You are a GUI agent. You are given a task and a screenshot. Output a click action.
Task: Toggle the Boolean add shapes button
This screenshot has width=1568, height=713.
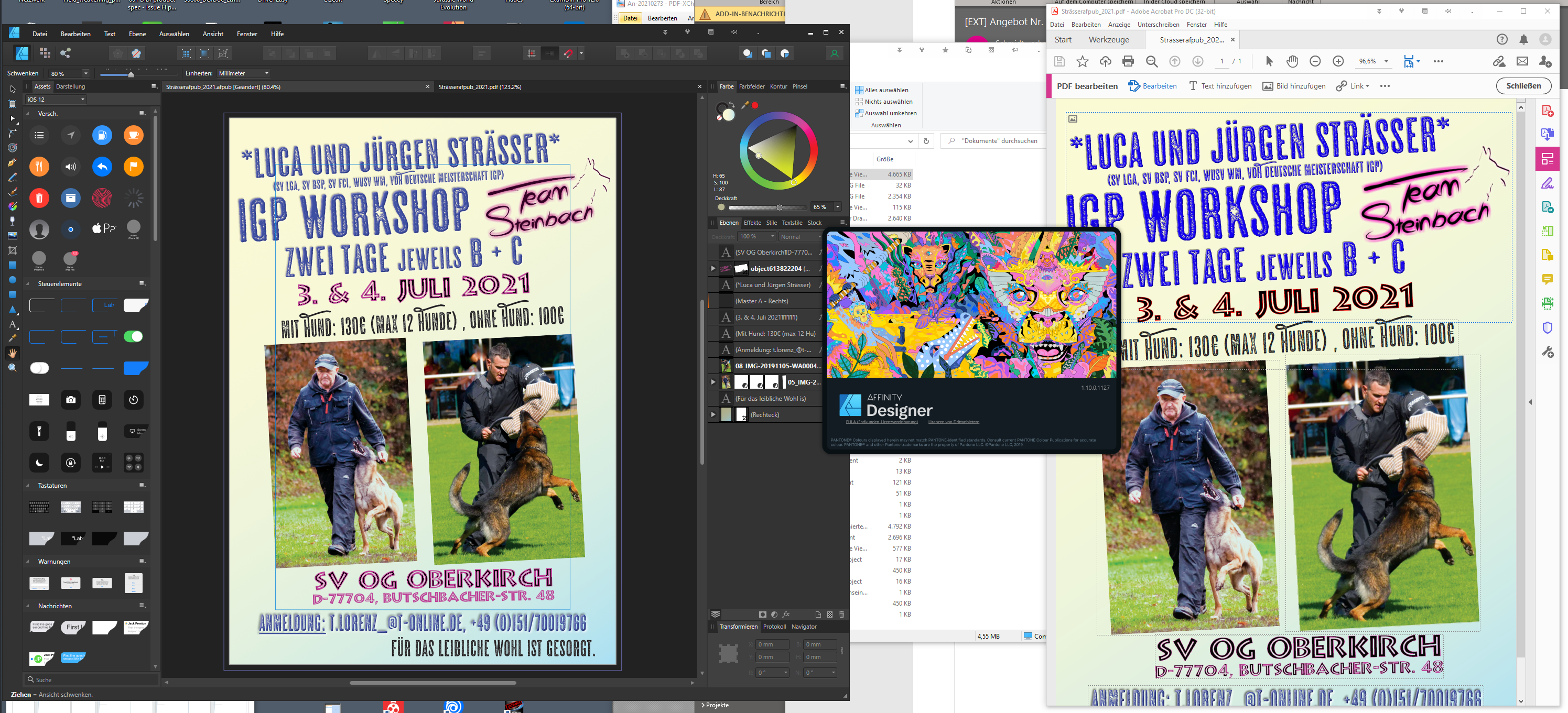pos(625,53)
